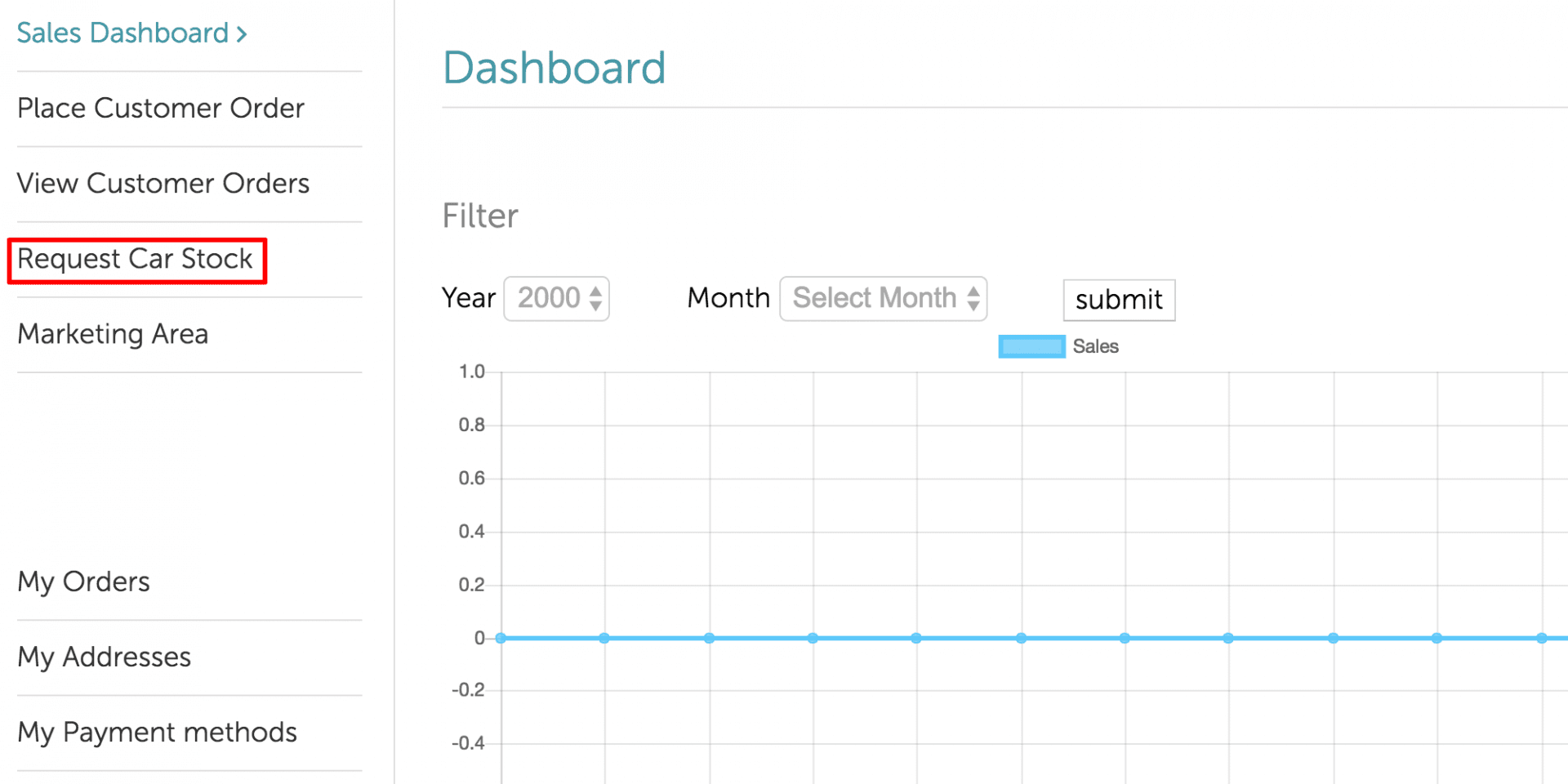Click the last visible chart data point
Viewport: 1568px width, 784px height.
coord(1541,638)
